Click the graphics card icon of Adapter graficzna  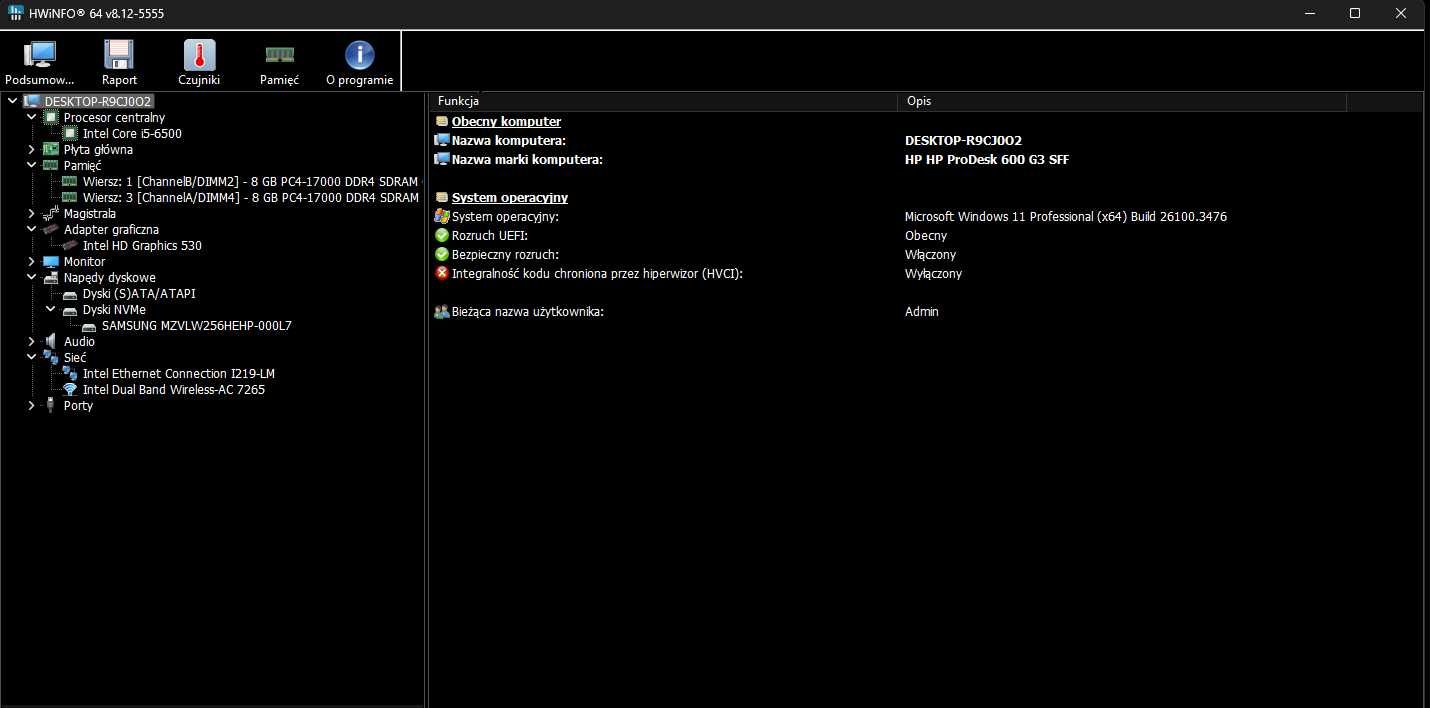[51, 229]
